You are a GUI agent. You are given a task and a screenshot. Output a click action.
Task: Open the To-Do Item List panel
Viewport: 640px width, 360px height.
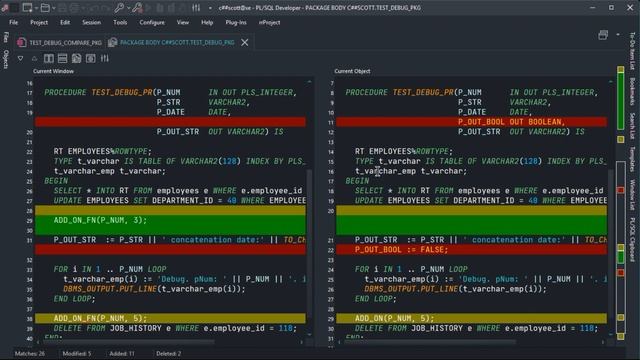(x=632, y=51)
